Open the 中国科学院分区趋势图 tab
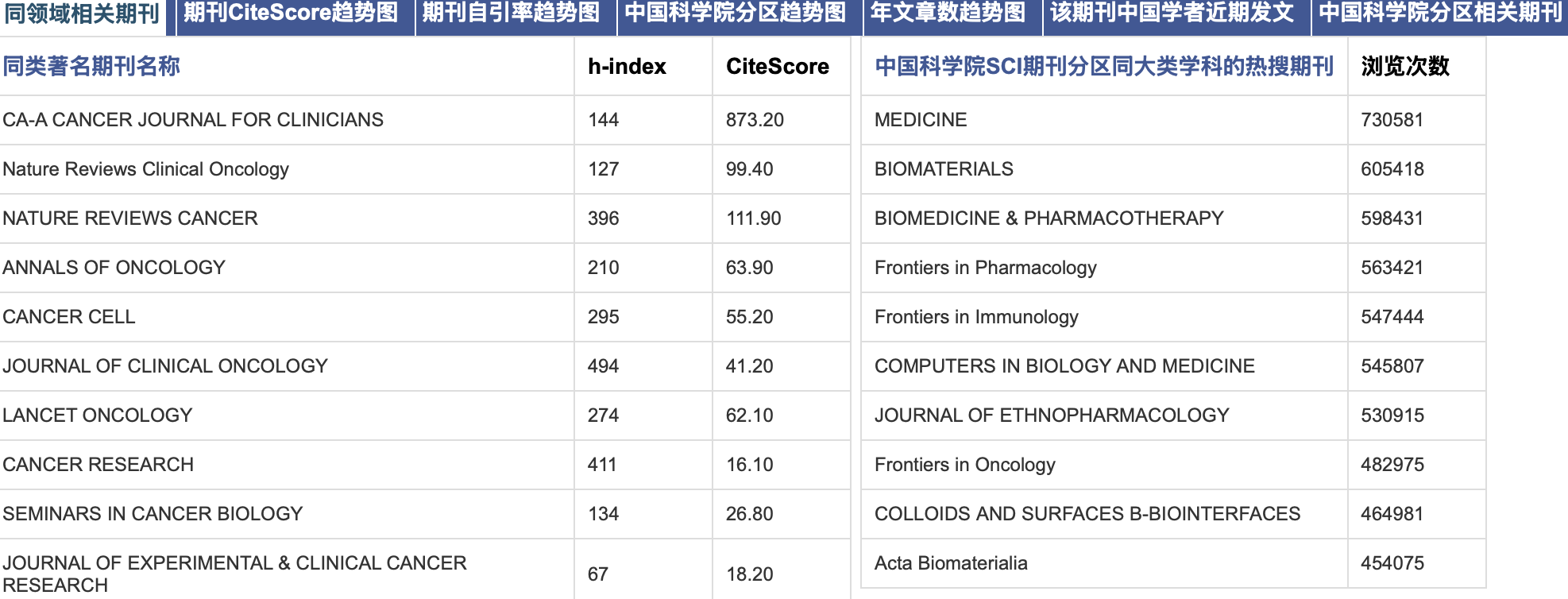 click(736, 14)
